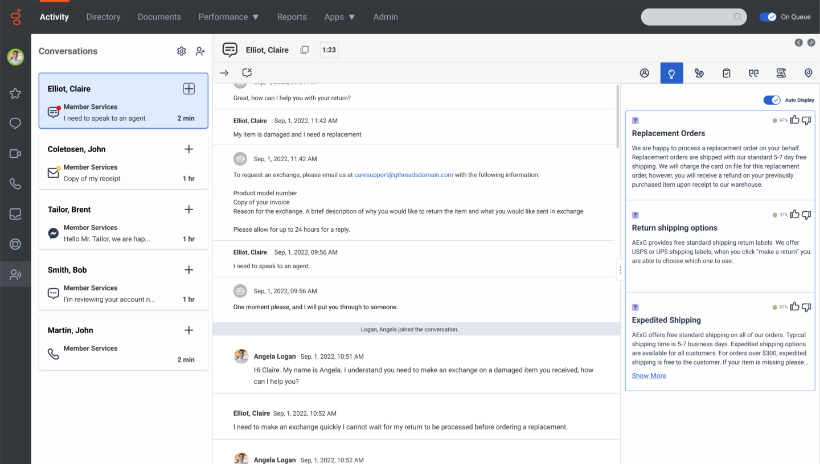This screenshot has height=464, width=820.
Task: Open conversations settings gear
Action: tap(181, 51)
